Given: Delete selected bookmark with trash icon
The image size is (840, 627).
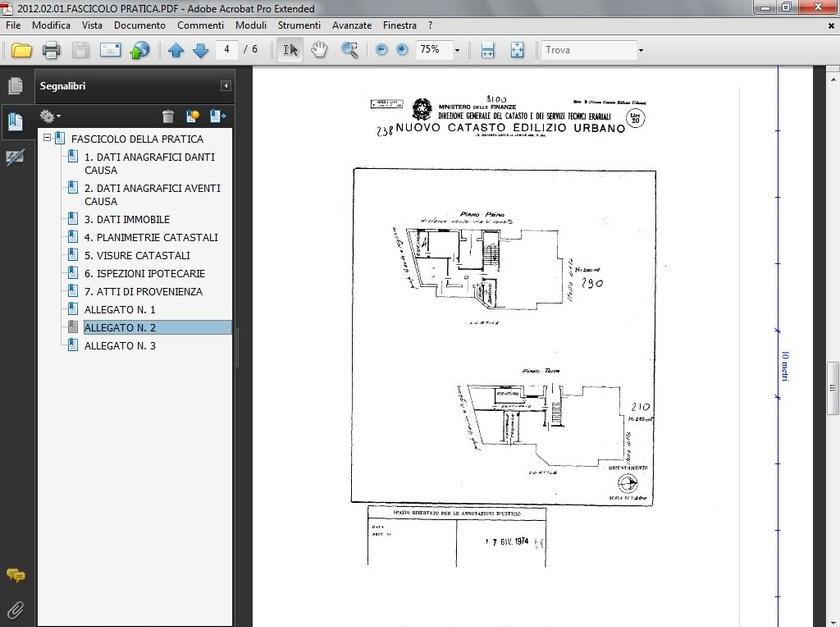Looking at the screenshot, I should [168, 117].
